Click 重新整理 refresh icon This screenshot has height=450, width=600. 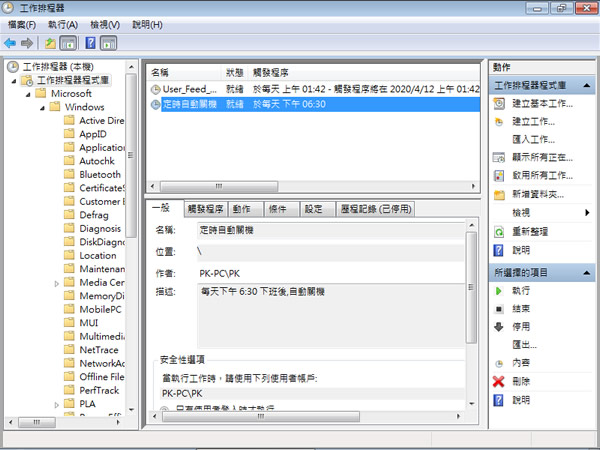point(499,232)
